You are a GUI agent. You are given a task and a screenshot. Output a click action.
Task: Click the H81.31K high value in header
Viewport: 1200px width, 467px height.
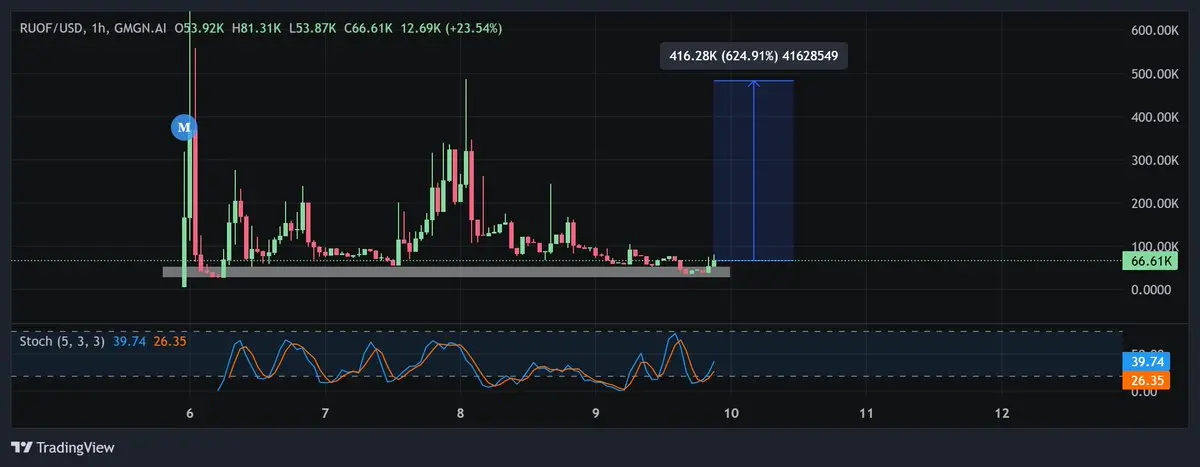coord(257,28)
